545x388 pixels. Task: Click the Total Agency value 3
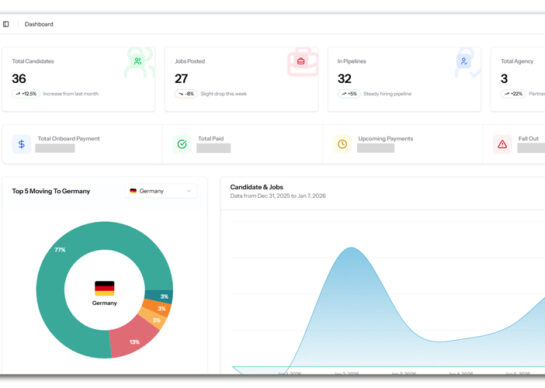coord(504,79)
